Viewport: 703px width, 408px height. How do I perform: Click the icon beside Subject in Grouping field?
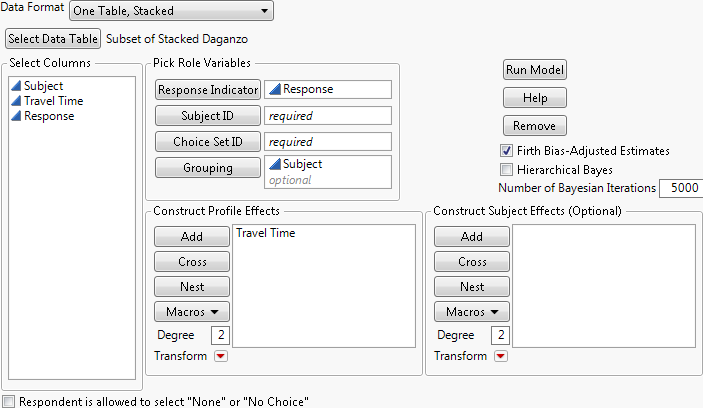tap(275, 164)
